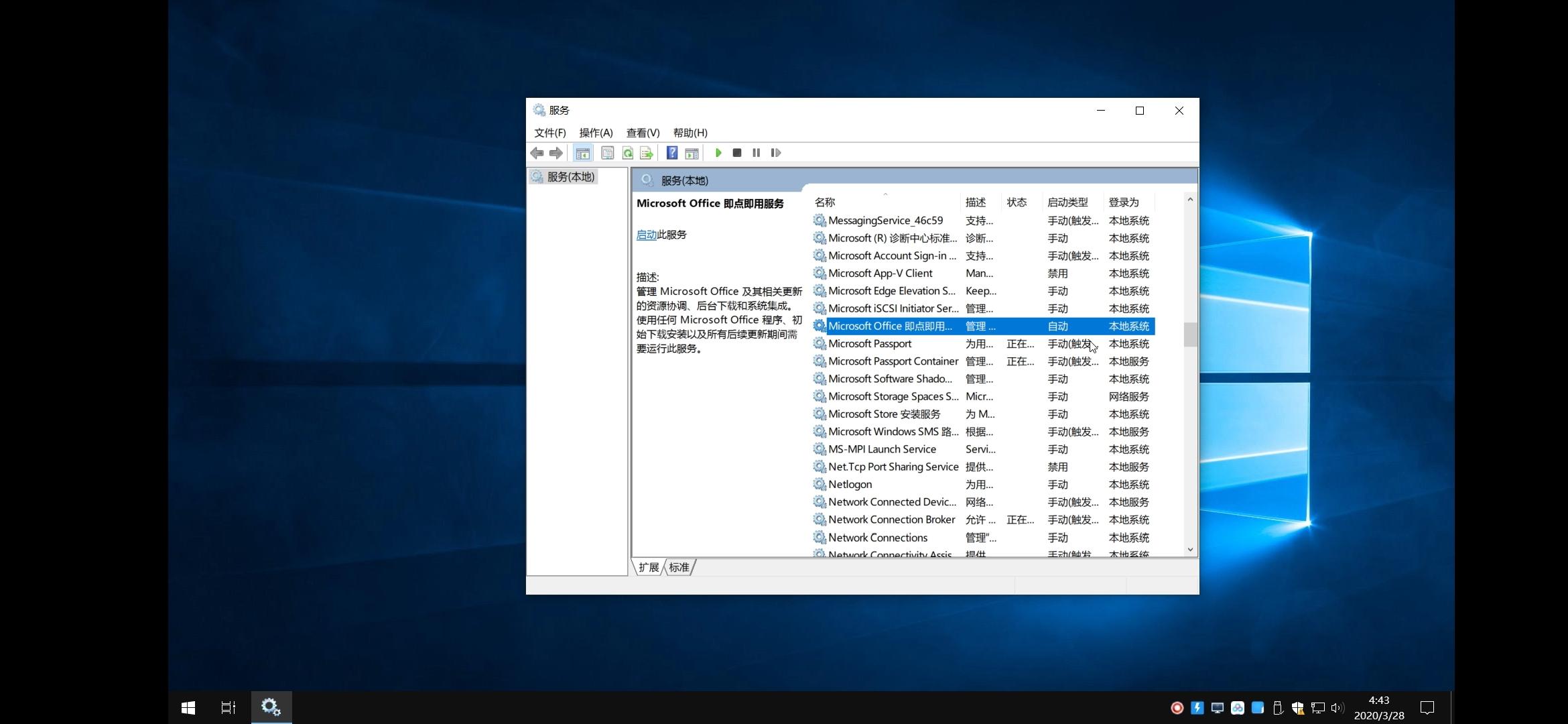Select Microsoft (R) 诊断中心标准 service row
The width and height of the screenshot is (1568, 724).
click(x=983, y=238)
